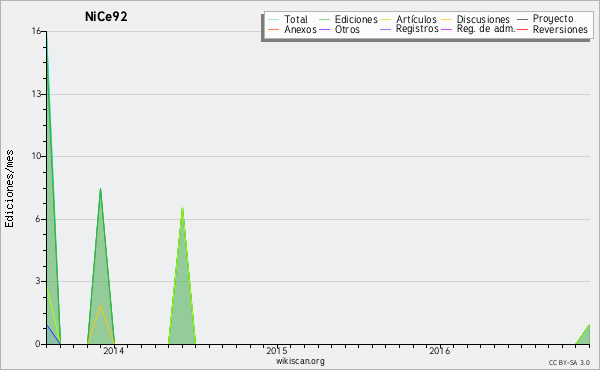The height and width of the screenshot is (370, 600).
Task: Click the Ediciones legend entry
Action: (356, 19)
